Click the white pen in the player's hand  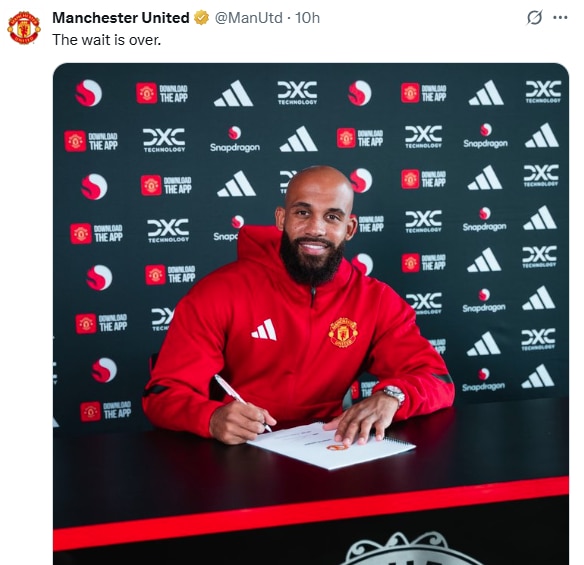(242, 401)
